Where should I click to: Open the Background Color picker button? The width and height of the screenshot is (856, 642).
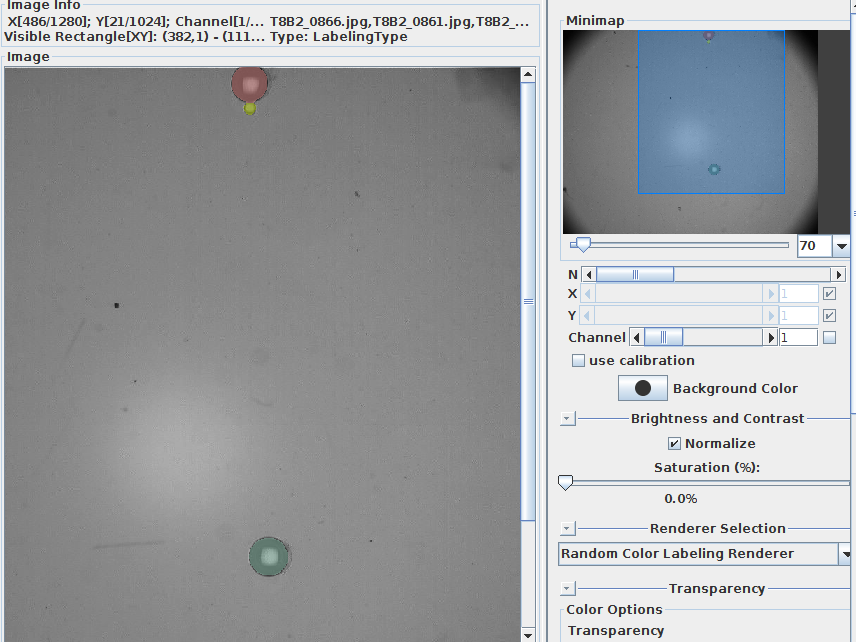coord(643,388)
